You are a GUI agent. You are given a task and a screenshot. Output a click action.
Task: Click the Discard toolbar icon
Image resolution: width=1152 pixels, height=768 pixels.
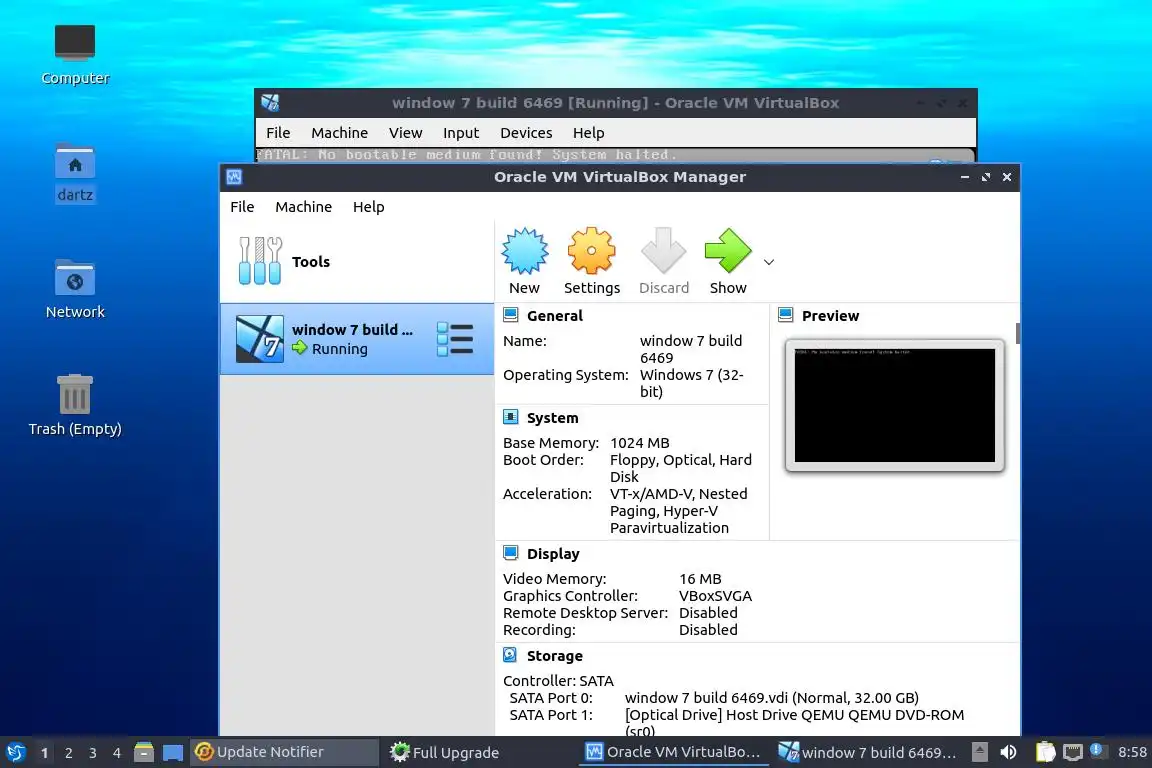click(x=663, y=251)
